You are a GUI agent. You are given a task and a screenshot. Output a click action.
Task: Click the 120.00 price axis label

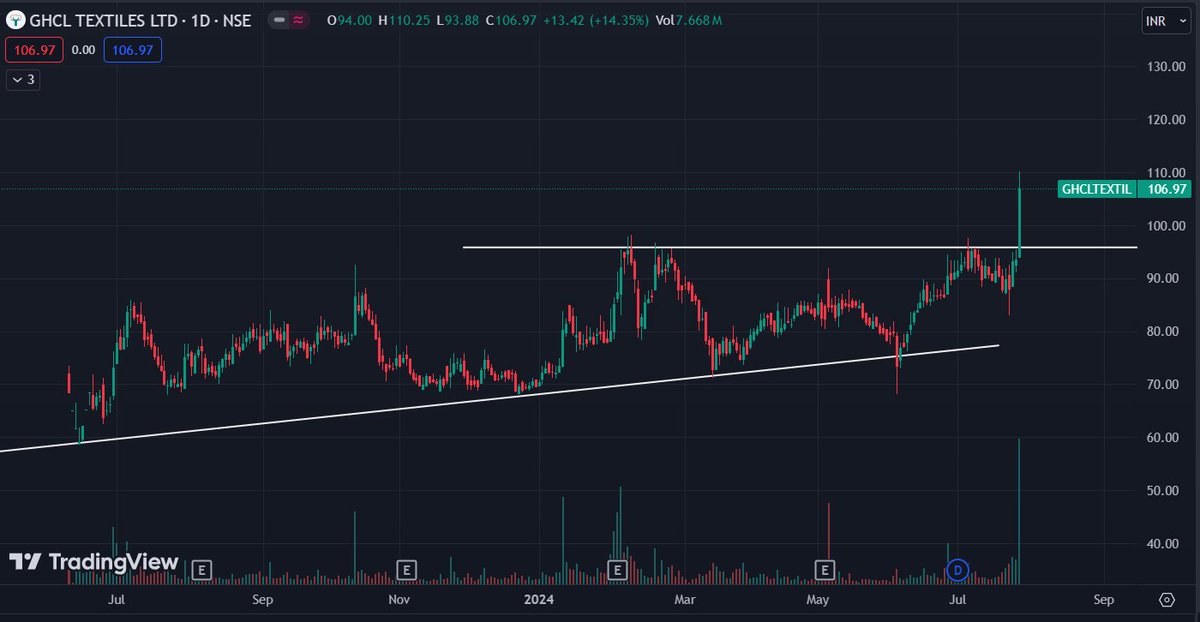[1168, 119]
